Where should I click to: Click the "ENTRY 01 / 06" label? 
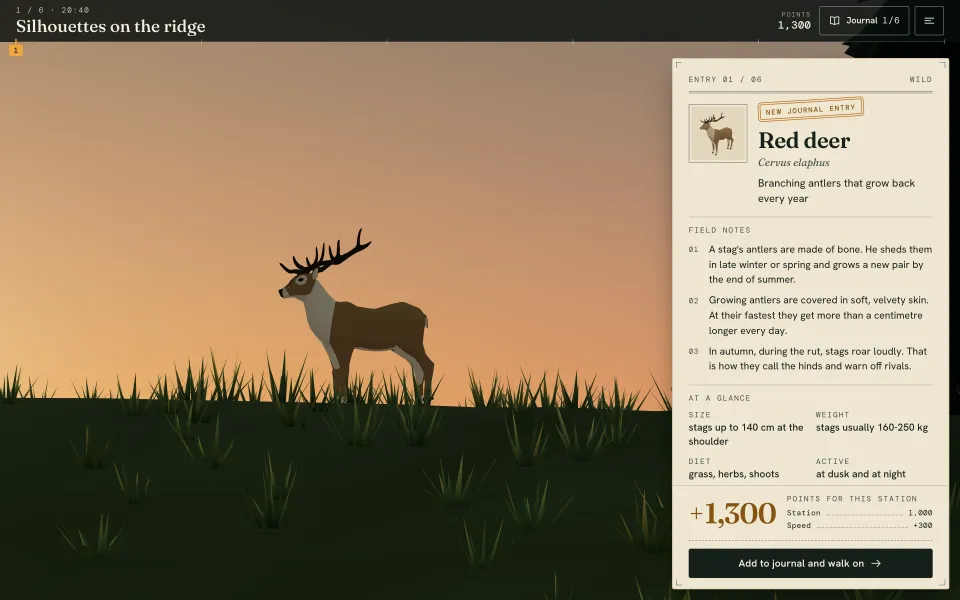[725, 79]
